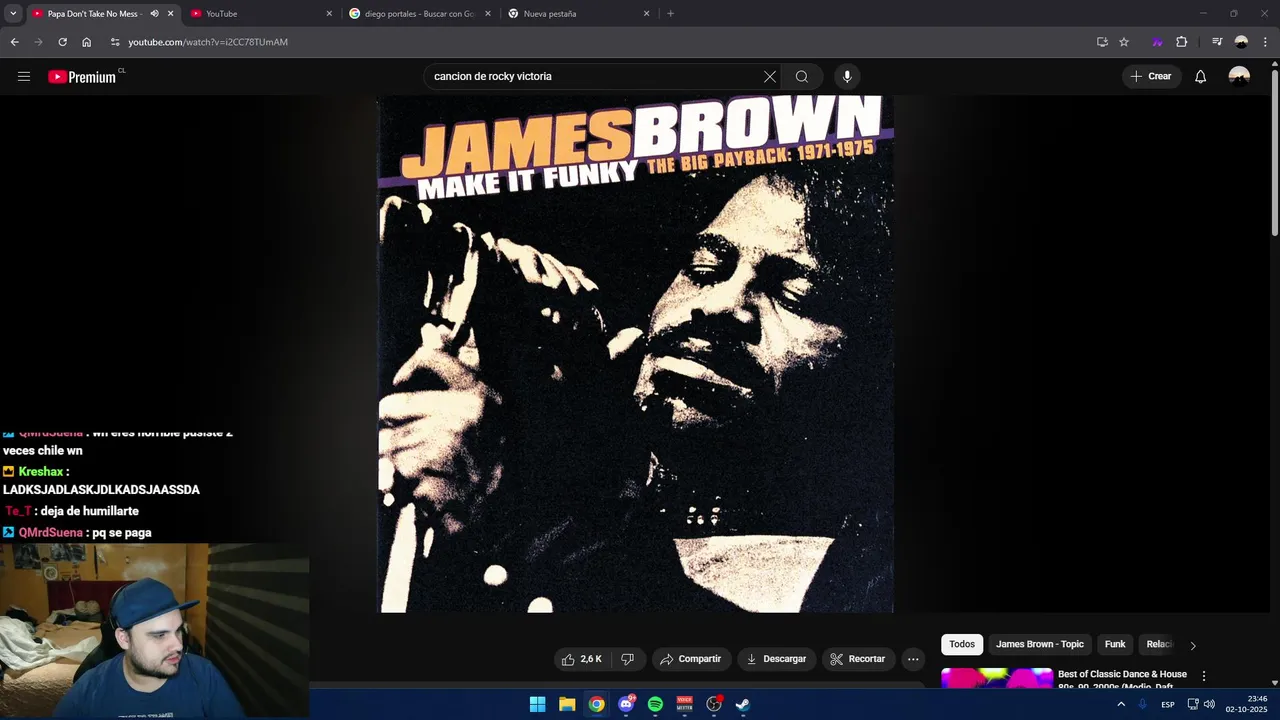This screenshot has width=1280, height=720.
Task: Open Spotify from the taskbar
Action: click(655, 704)
